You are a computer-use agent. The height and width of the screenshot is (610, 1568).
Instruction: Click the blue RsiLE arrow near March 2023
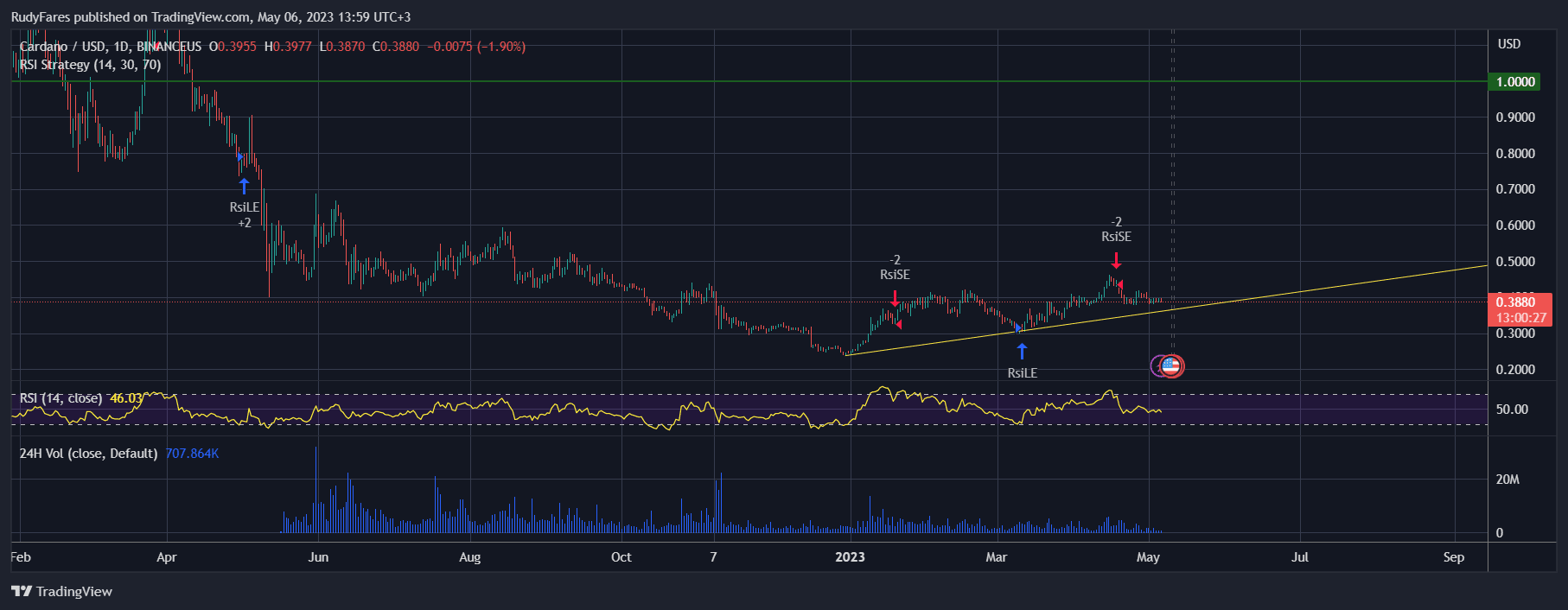click(x=1022, y=351)
